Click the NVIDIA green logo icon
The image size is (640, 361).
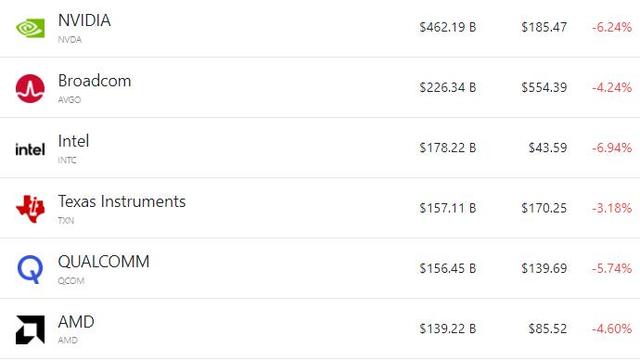(x=30, y=28)
